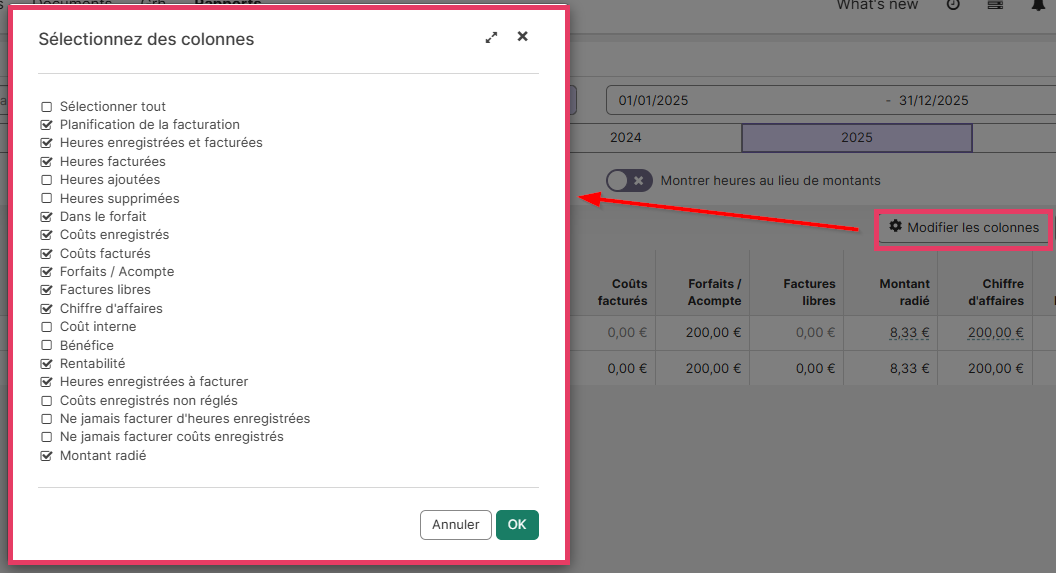This screenshot has height=573, width=1056.
Task: Click the end date 31/12/2025
Action: [x=933, y=100]
